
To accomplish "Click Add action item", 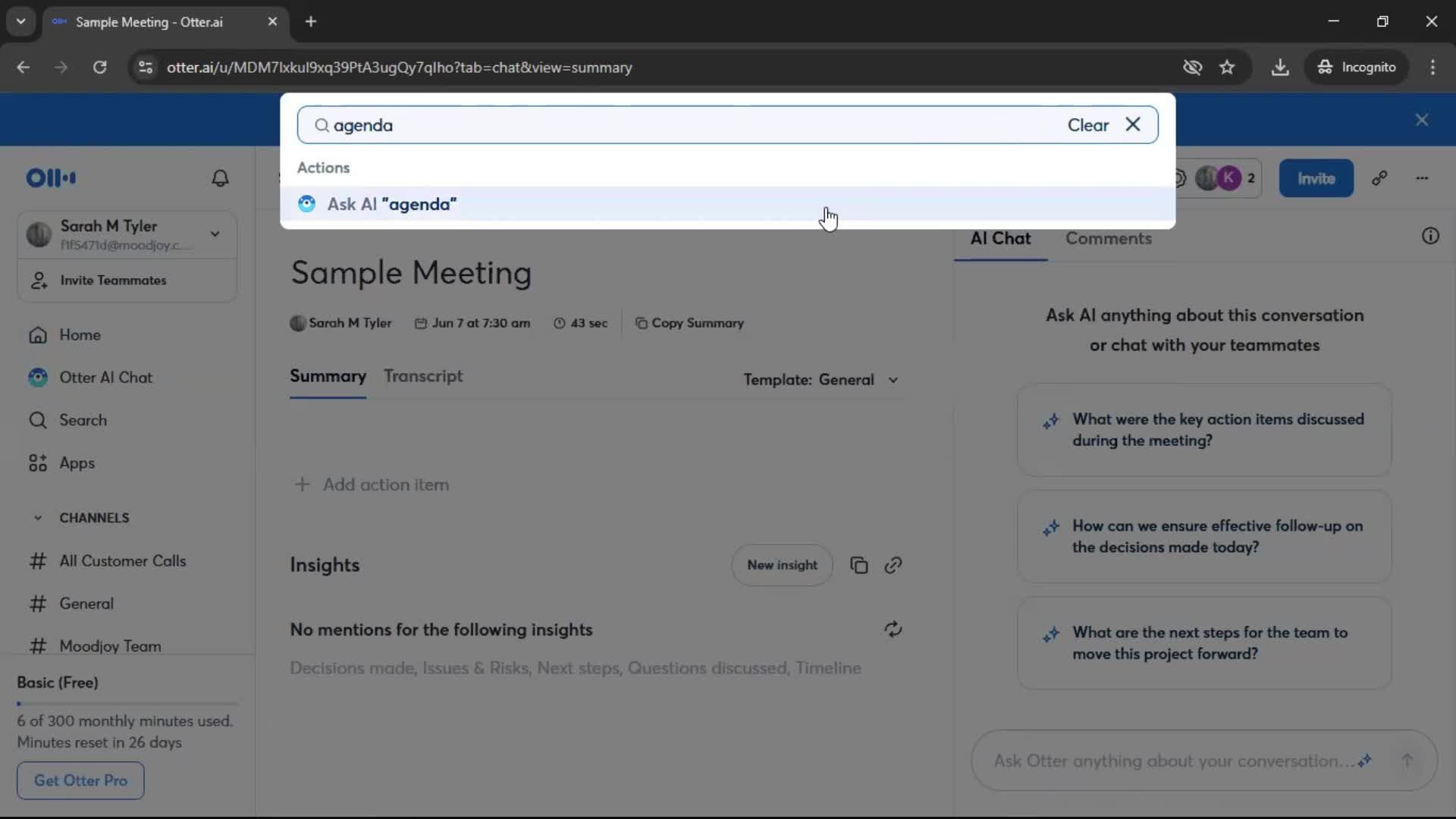I will (372, 485).
